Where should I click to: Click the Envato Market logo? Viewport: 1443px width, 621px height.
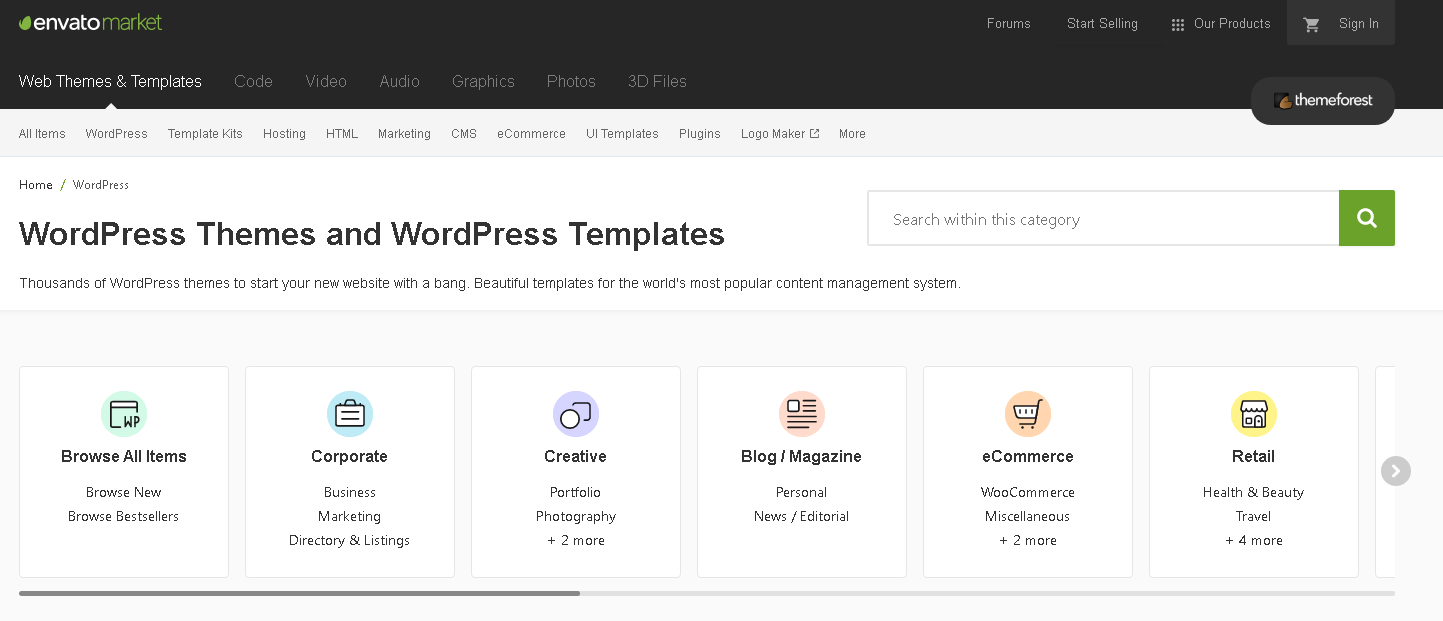[x=90, y=22]
